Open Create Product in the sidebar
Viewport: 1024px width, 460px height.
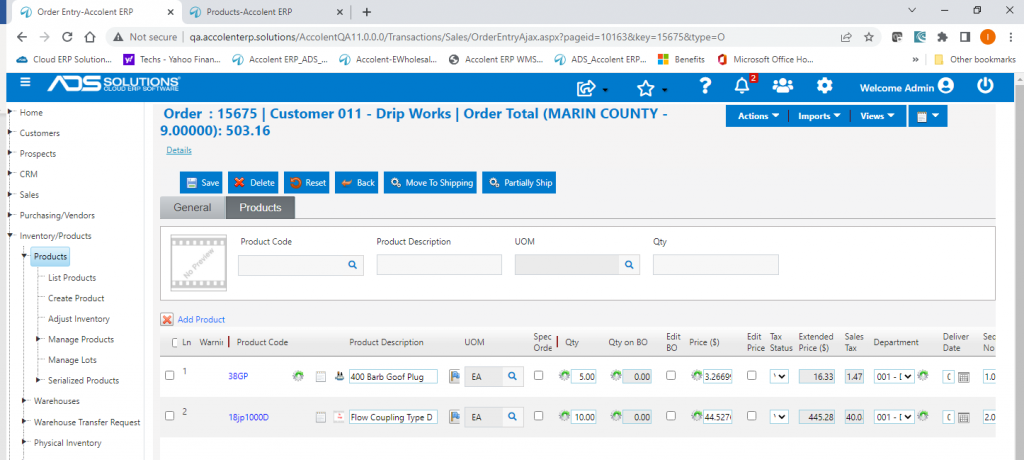coord(76,298)
